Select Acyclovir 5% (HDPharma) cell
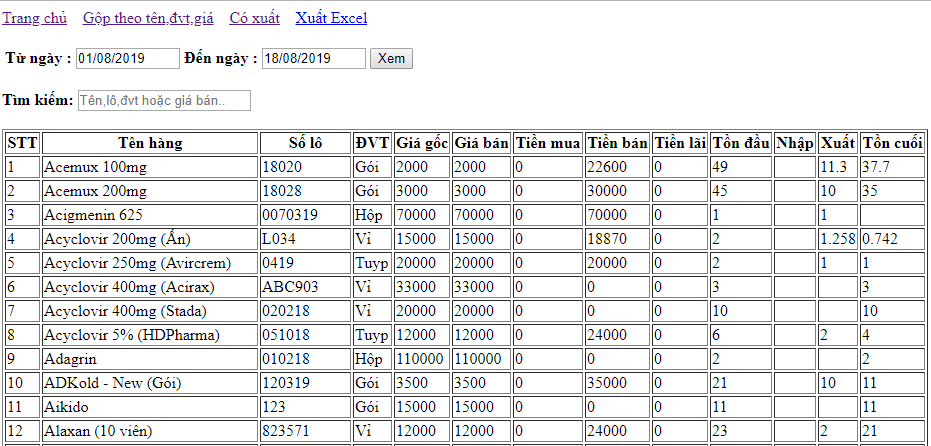The image size is (931, 446). coord(150,335)
